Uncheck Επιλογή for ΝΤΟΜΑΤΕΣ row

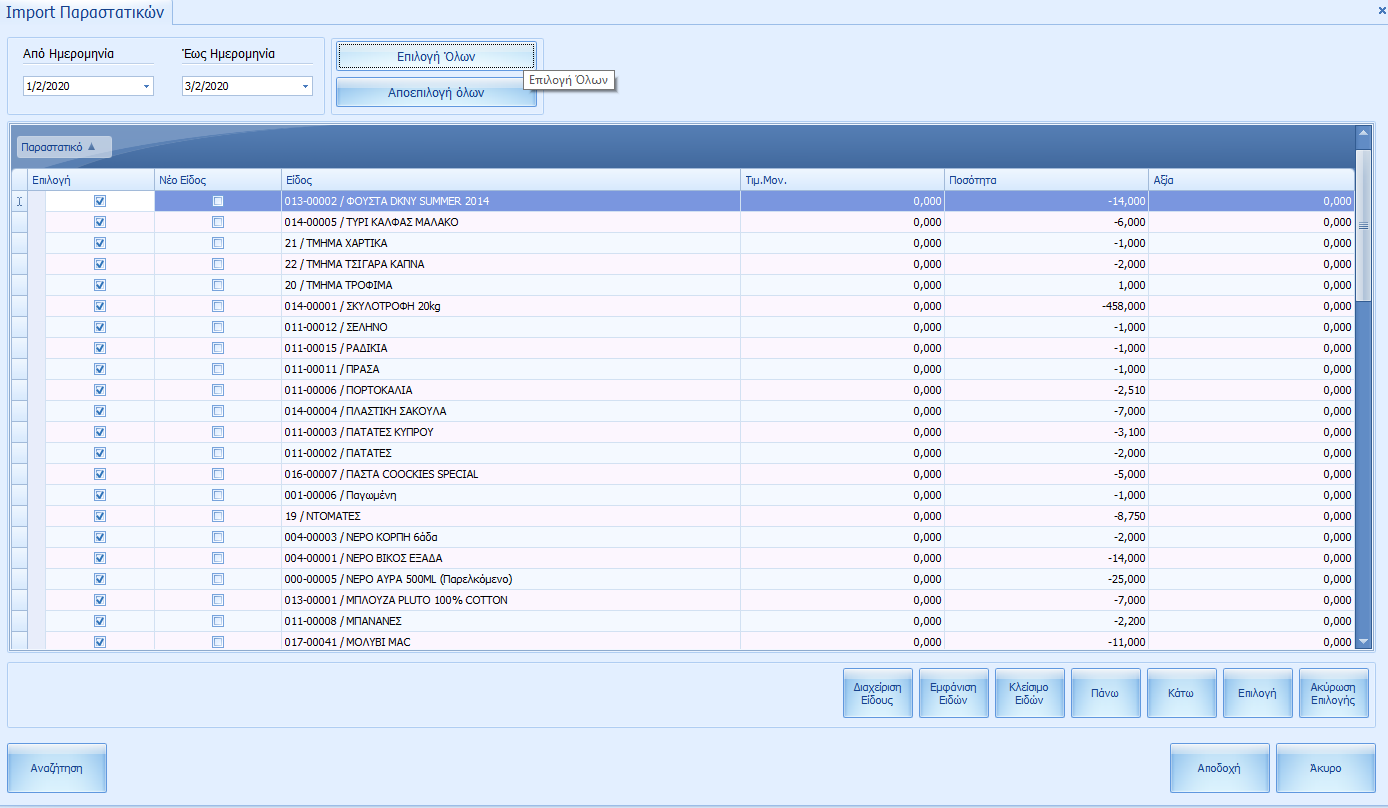tap(99, 516)
